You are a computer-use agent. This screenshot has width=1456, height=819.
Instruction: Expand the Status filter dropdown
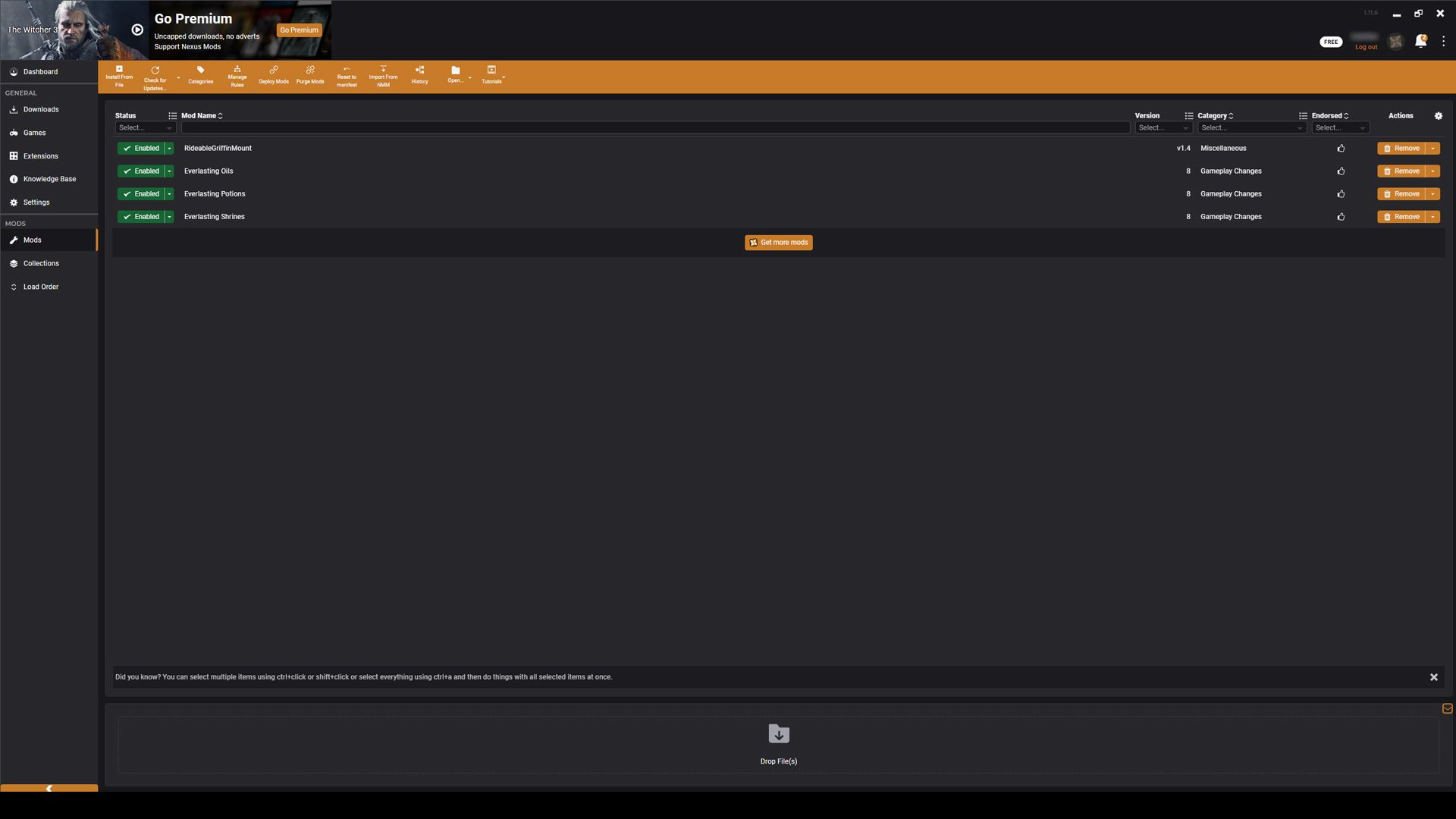coord(146,128)
